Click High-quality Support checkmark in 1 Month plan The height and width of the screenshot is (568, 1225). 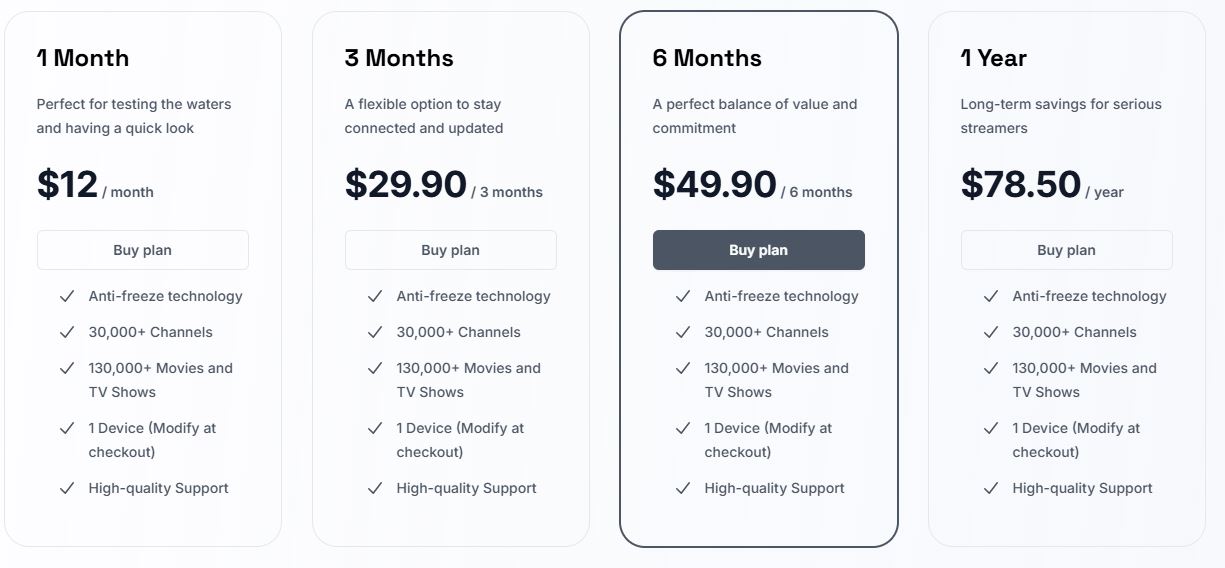tap(67, 488)
